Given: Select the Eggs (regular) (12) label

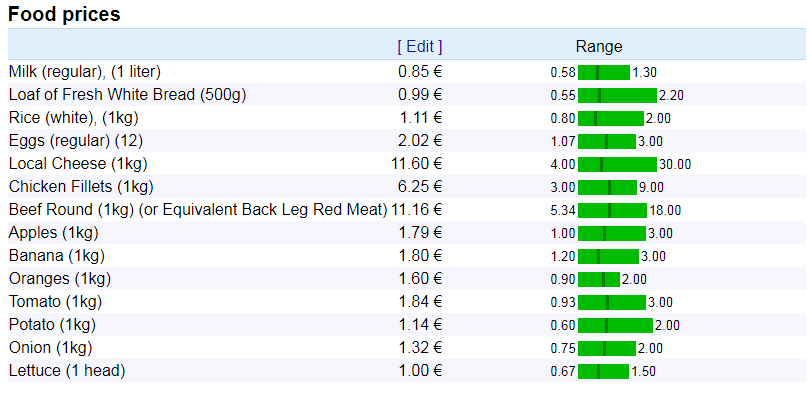Looking at the screenshot, I should pos(76,141).
